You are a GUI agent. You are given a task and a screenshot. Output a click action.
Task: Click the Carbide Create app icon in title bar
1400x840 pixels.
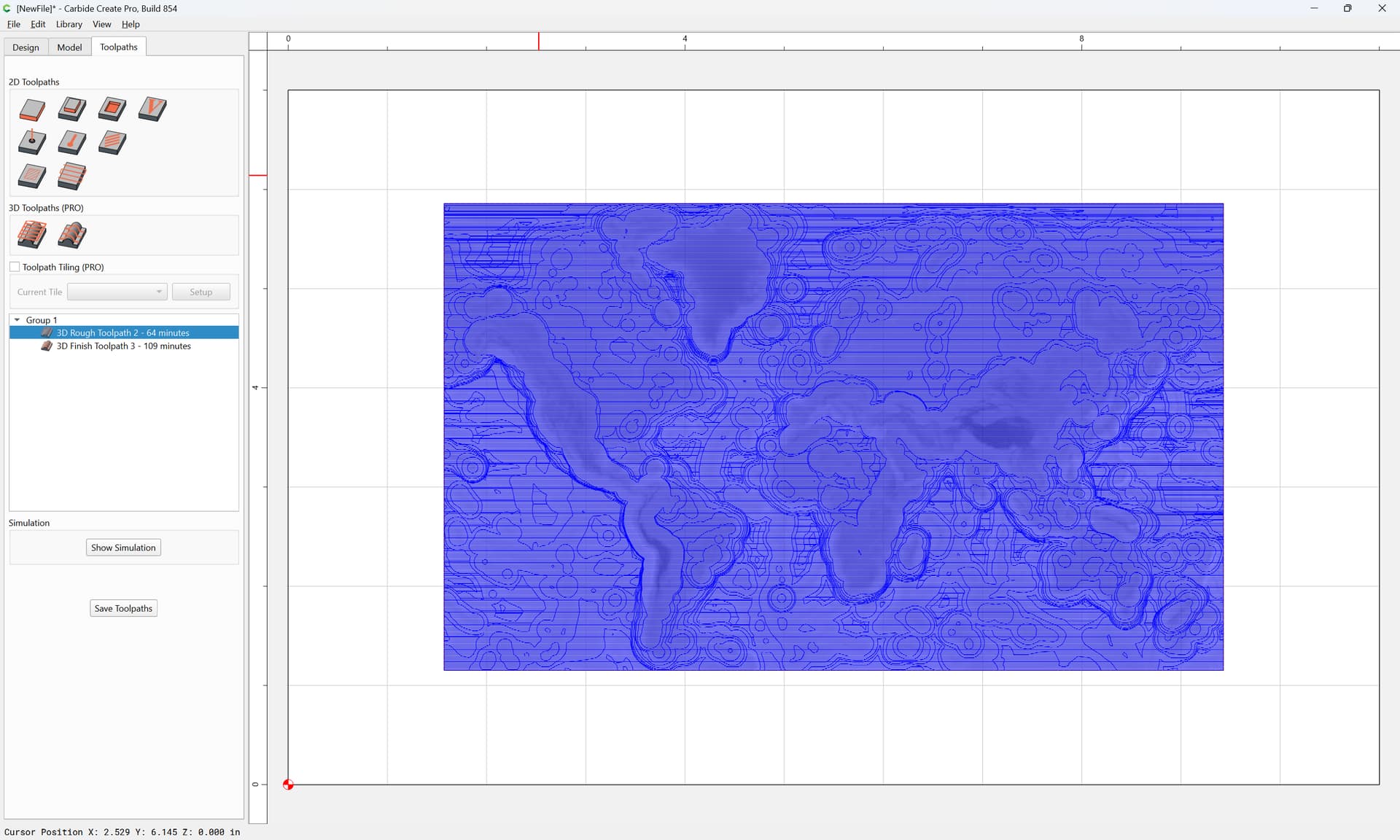(7, 8)
